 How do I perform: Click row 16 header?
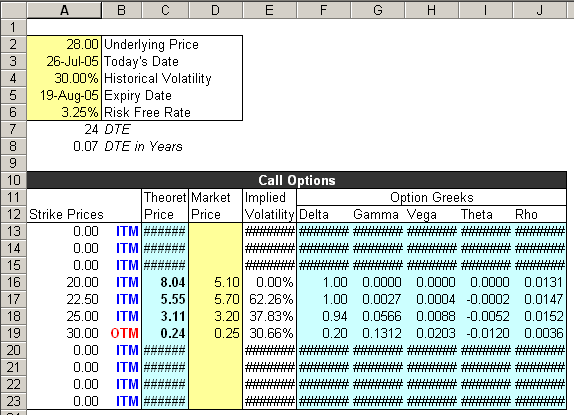coord(13,282)
